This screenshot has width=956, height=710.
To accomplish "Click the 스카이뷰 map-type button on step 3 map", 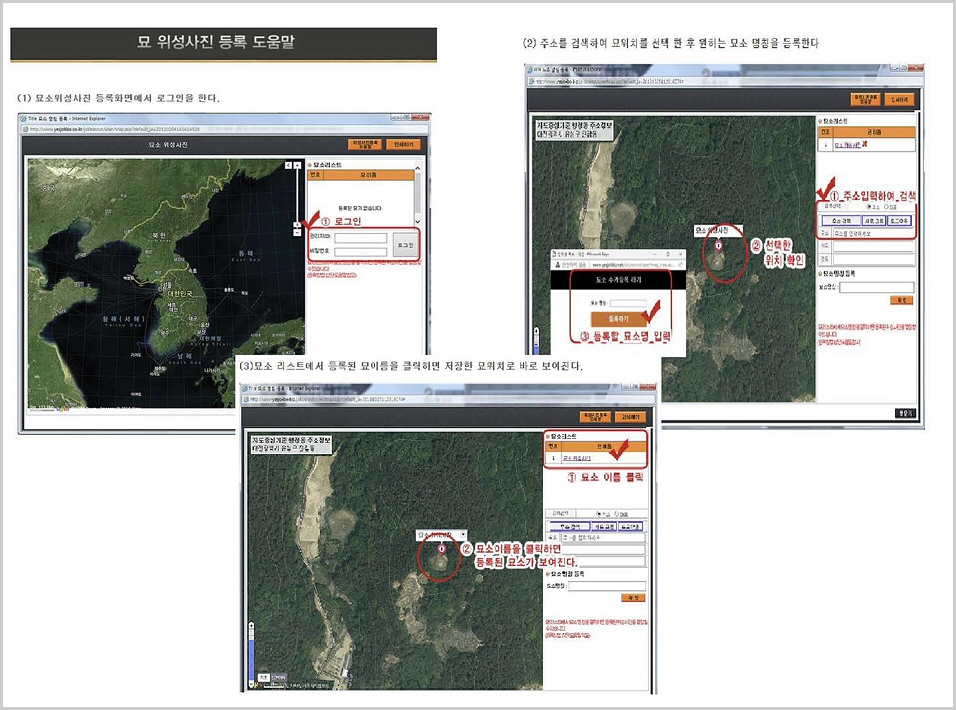I will coord(278,678).
